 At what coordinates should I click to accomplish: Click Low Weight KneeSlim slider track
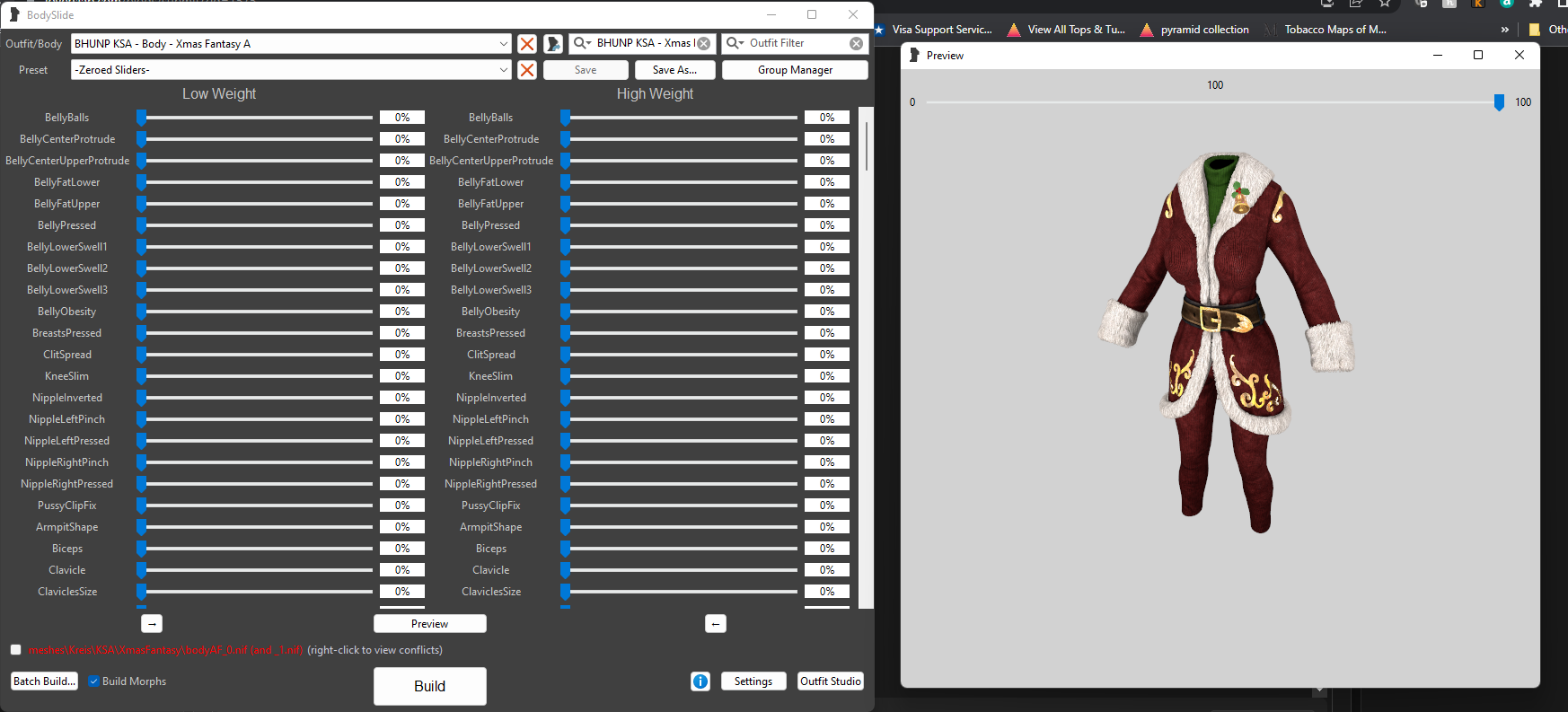[256, 376]
